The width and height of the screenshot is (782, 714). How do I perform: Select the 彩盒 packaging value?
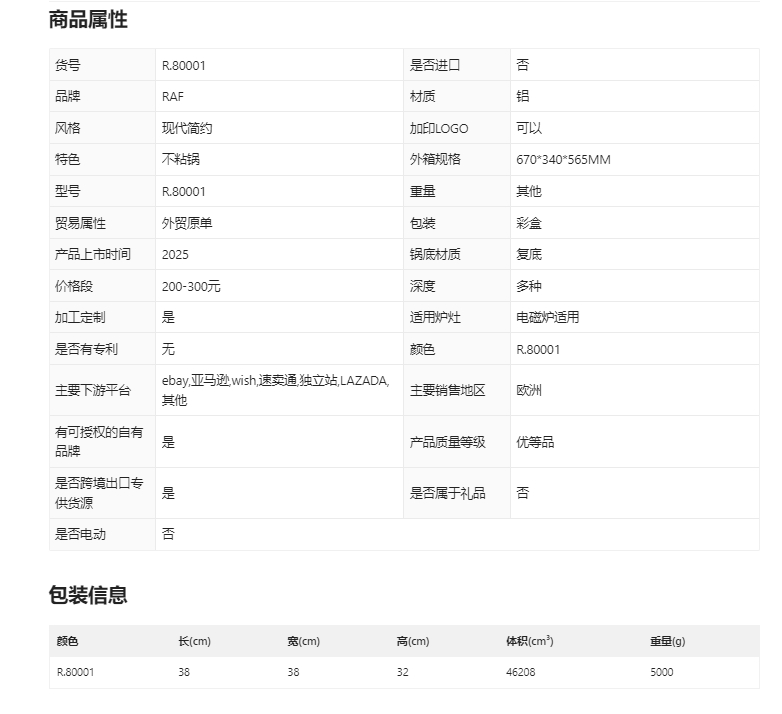(x=529, y=223)
